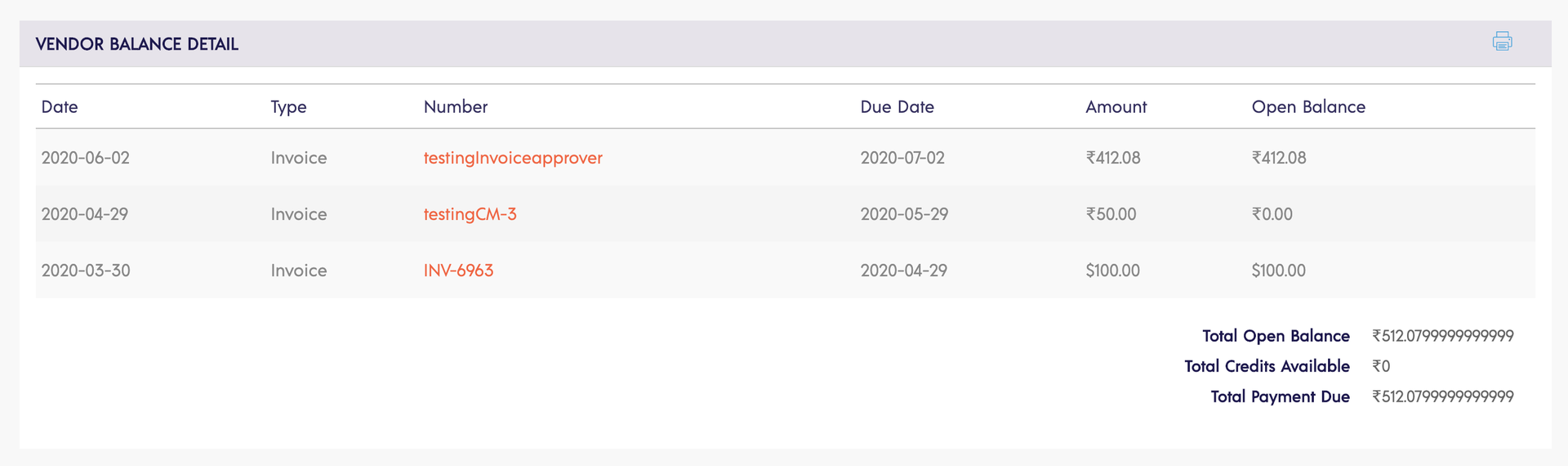The image size is (1568, 466).
Task: Click the ₹50.00 amount value
Action: tap(1111, 214)
